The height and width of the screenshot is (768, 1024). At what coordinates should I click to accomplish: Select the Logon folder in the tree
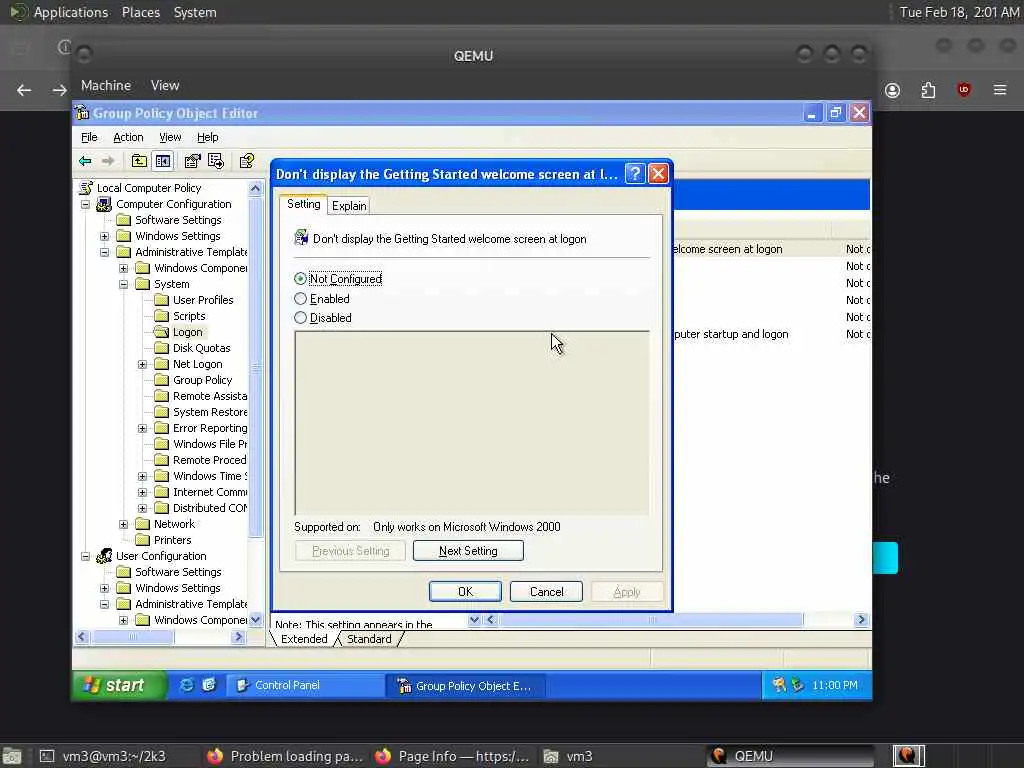(x=187, y=332)
